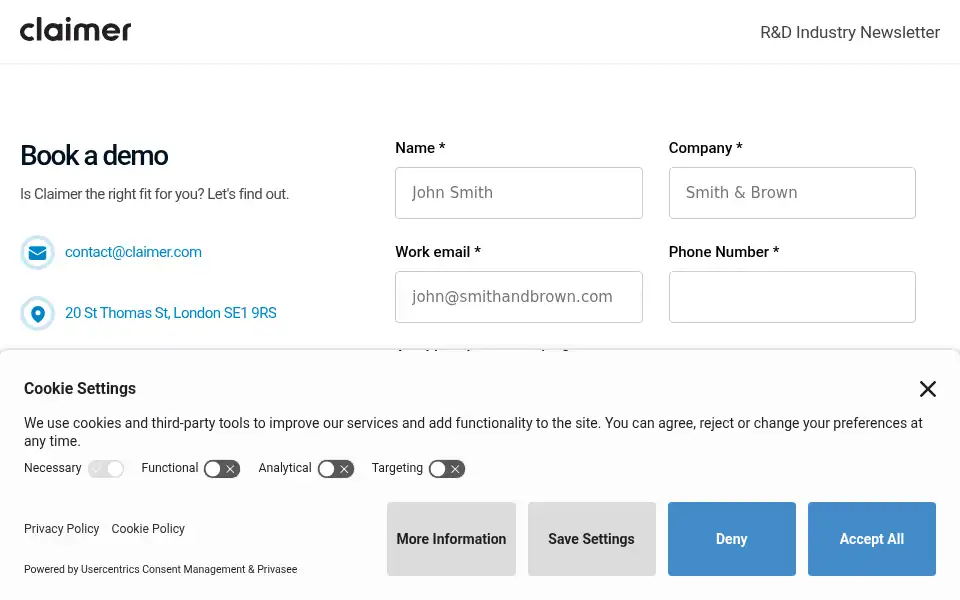Click the contact@claimer.com email link
Image resolution: width=960 pixels, height=600 pixels.
click(133, 252)
